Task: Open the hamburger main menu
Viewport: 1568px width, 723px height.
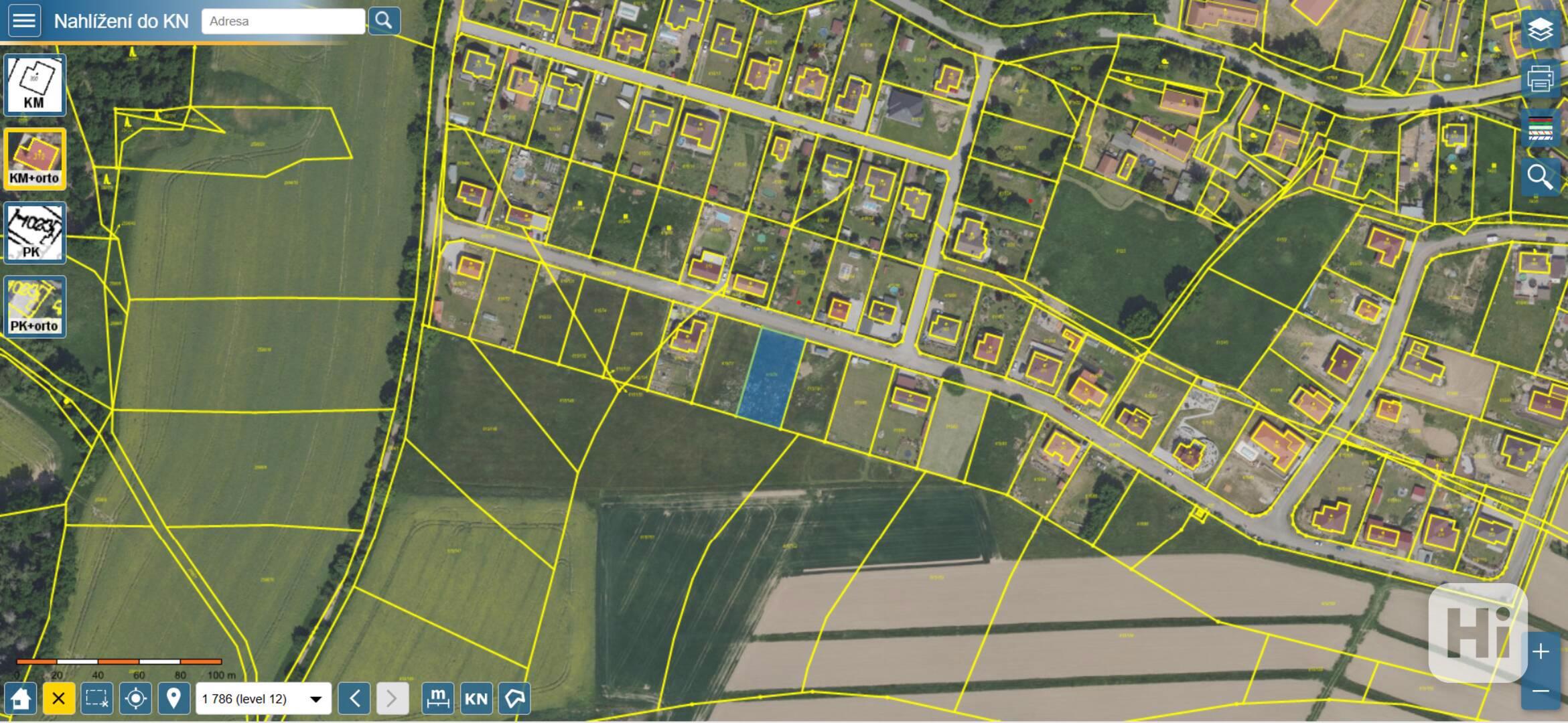Action: click(x=24, y=21)
